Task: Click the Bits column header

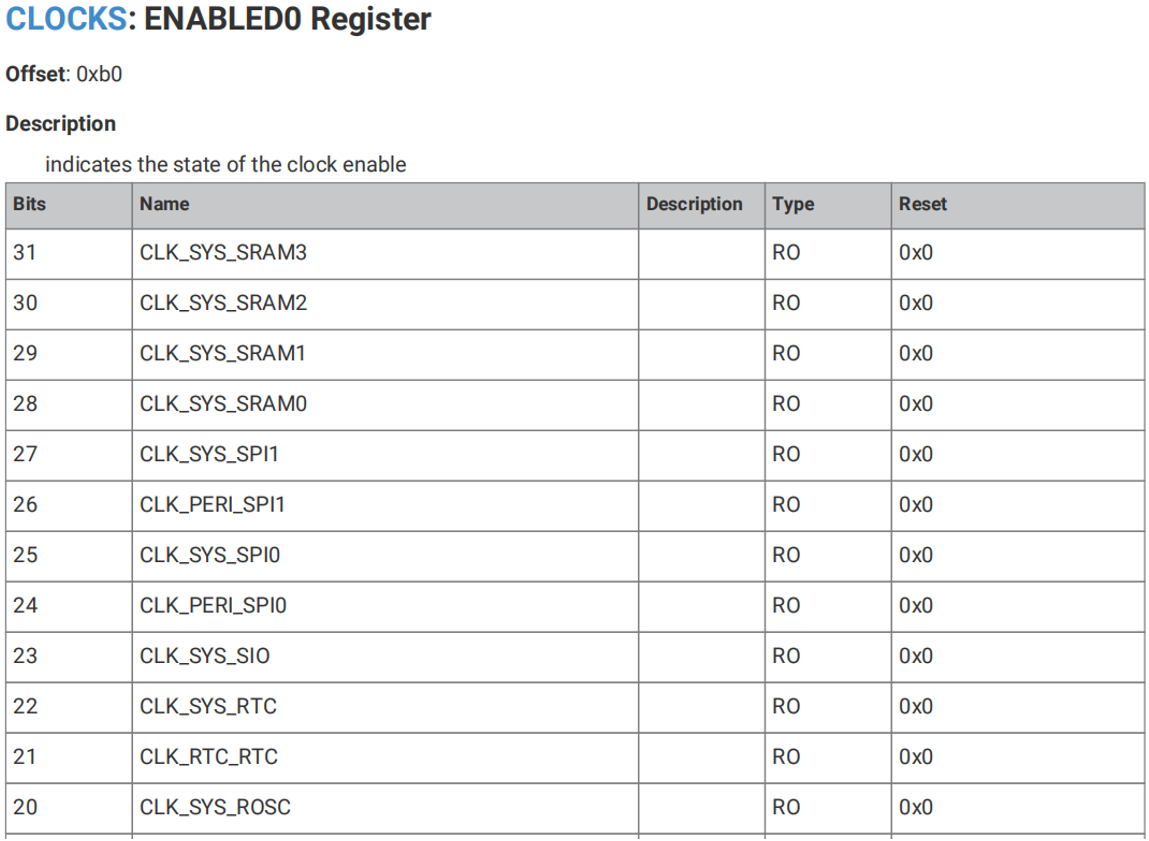Action: point(29,204)
